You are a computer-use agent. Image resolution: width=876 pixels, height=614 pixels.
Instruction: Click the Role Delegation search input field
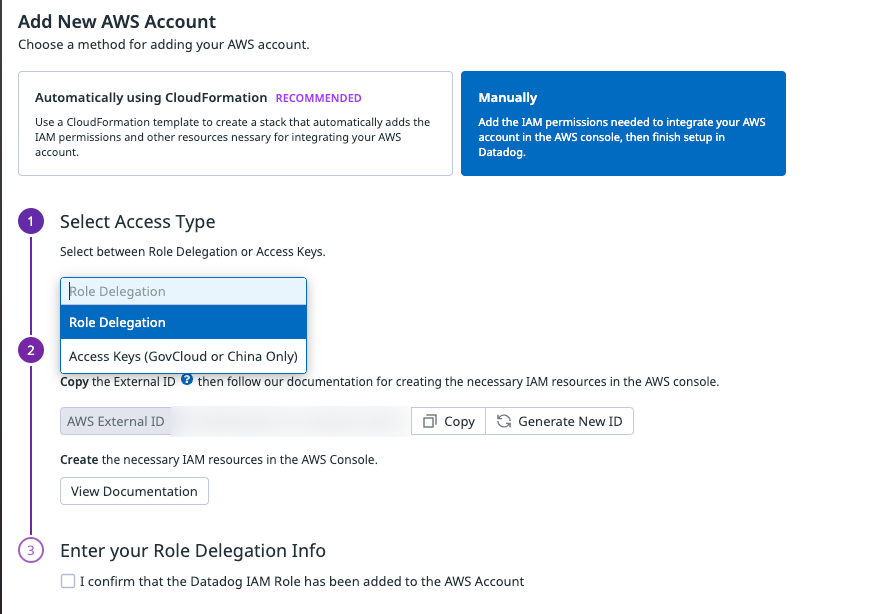(183, 291)
